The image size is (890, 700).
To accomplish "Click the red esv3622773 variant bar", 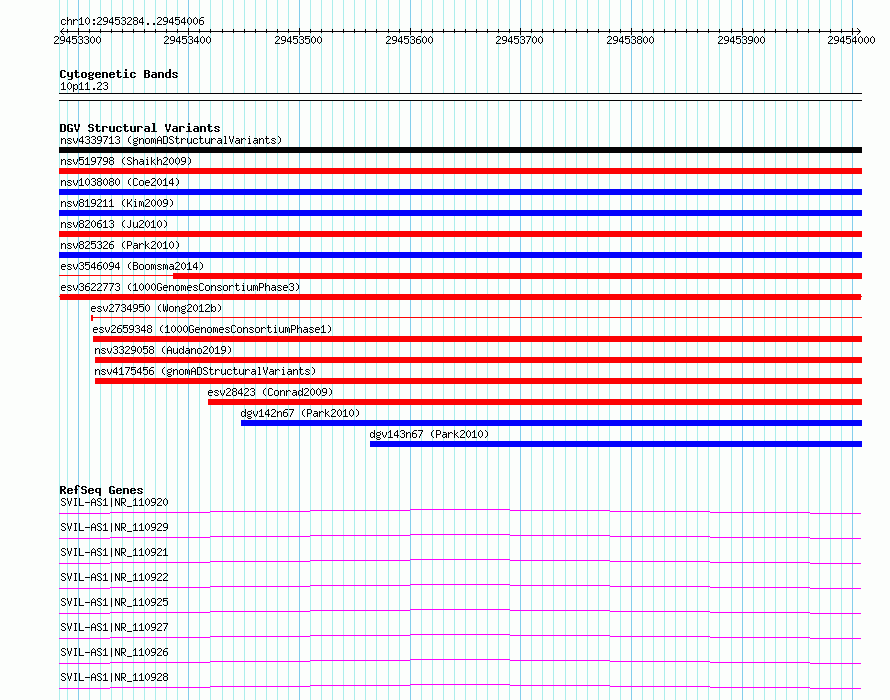I will coord(460,297).
